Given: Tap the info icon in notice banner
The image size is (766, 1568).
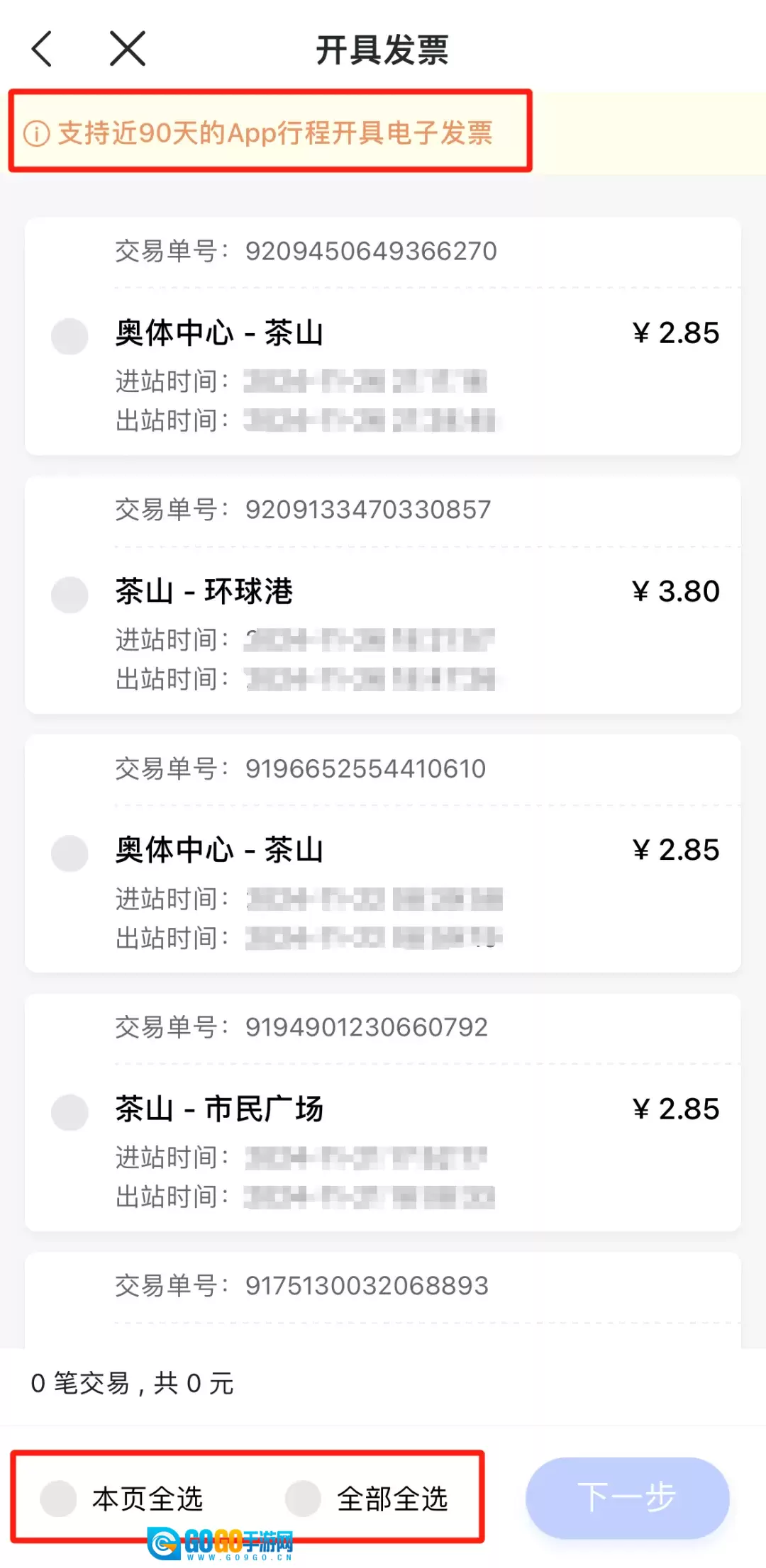Looking at the screenshot, I should [x=36, y=133].
